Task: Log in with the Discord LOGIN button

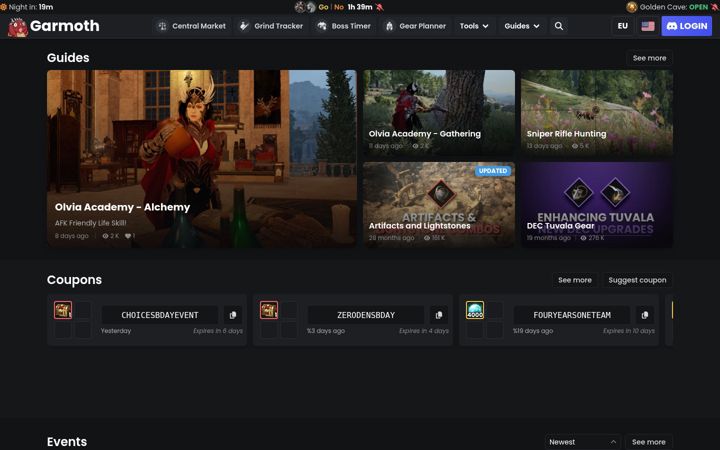Action: (686, 26)
